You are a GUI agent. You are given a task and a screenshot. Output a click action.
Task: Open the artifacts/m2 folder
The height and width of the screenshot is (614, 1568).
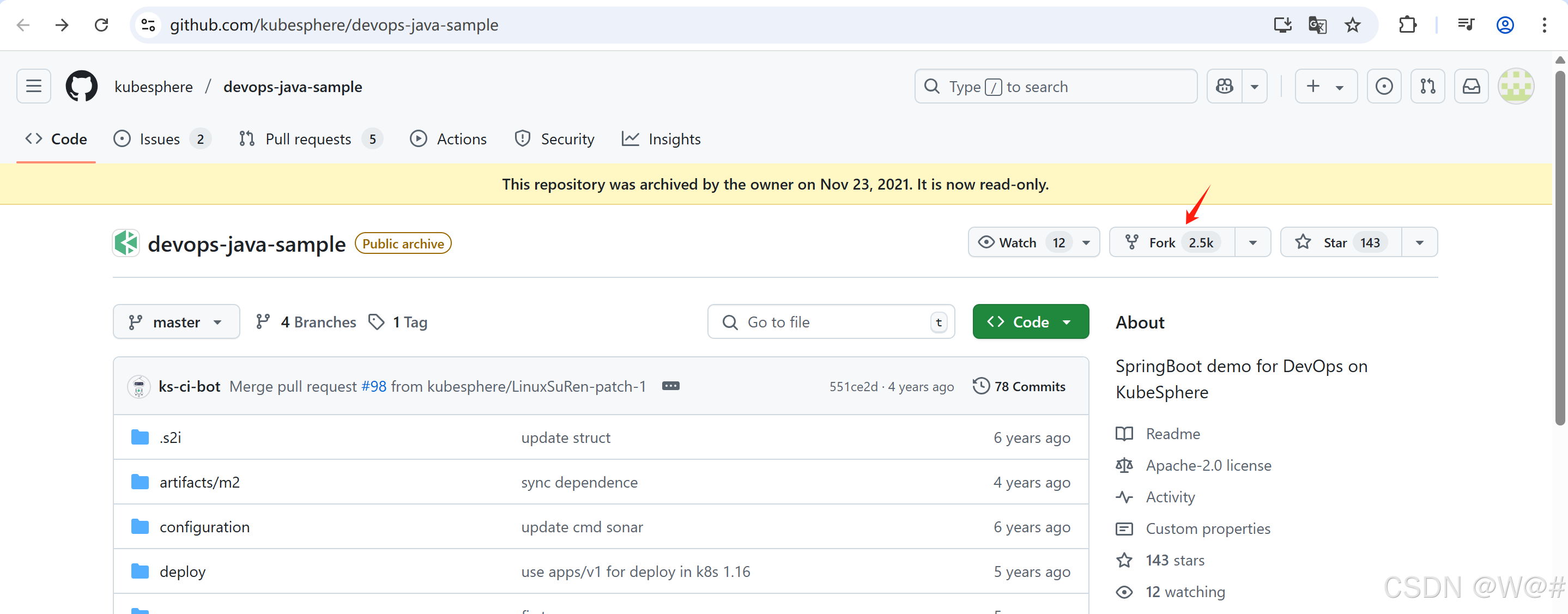199,482
